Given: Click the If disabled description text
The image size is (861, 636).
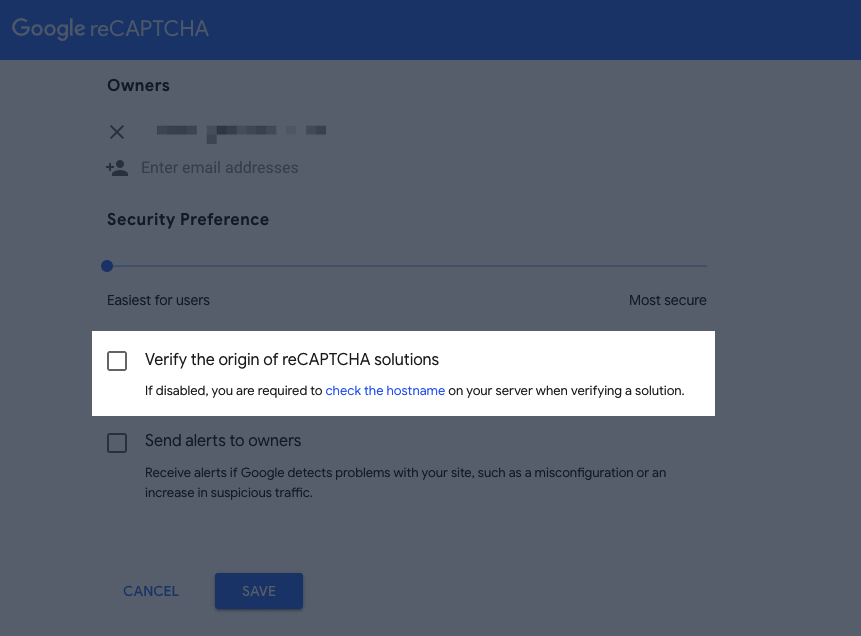Looking at the screenshot, I should 415,390.
